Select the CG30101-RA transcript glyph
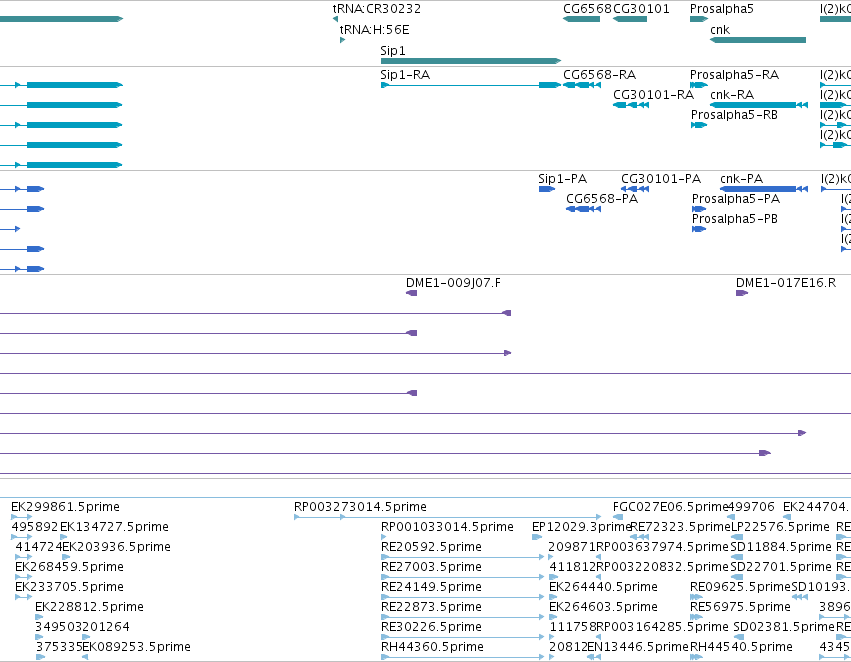 pyautogui.click(x=631, y=105)
